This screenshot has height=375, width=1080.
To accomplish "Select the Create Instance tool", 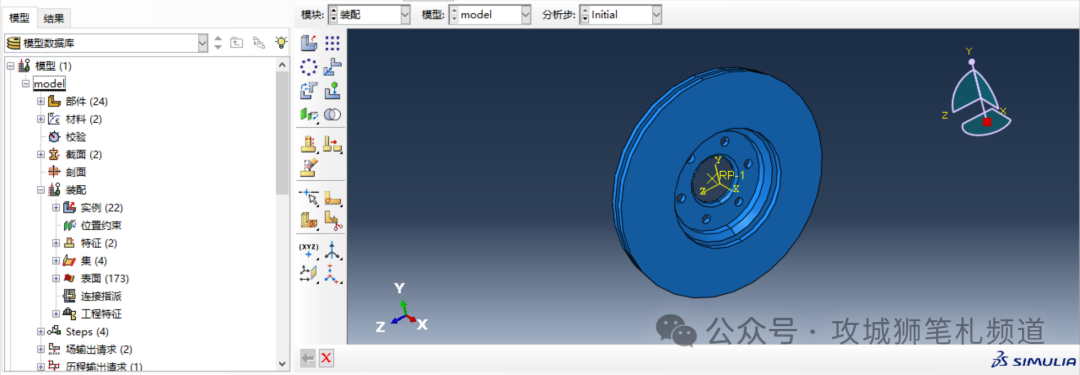I will tap(309, 43).
